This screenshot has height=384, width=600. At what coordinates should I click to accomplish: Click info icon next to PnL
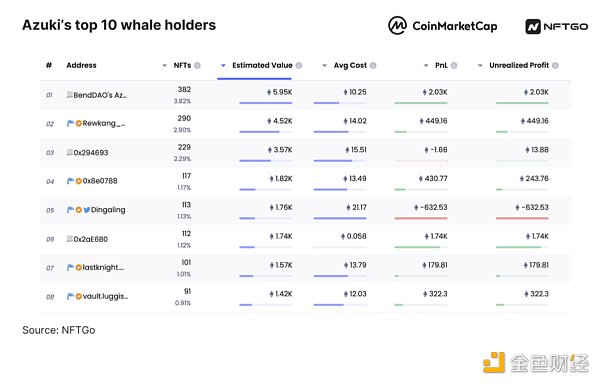(454, 65)
